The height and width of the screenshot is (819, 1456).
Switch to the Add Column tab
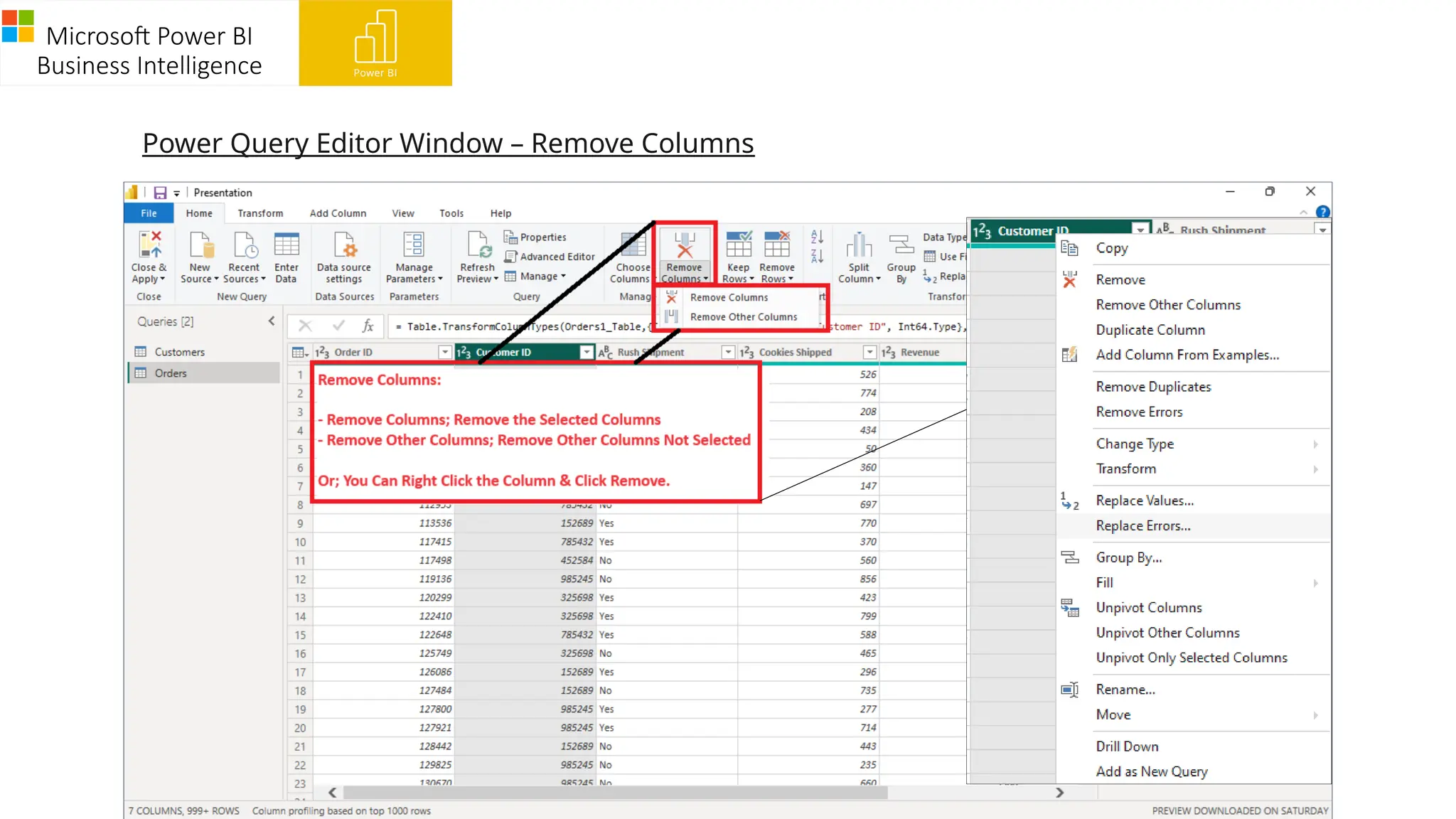click(x=338, y=213)
